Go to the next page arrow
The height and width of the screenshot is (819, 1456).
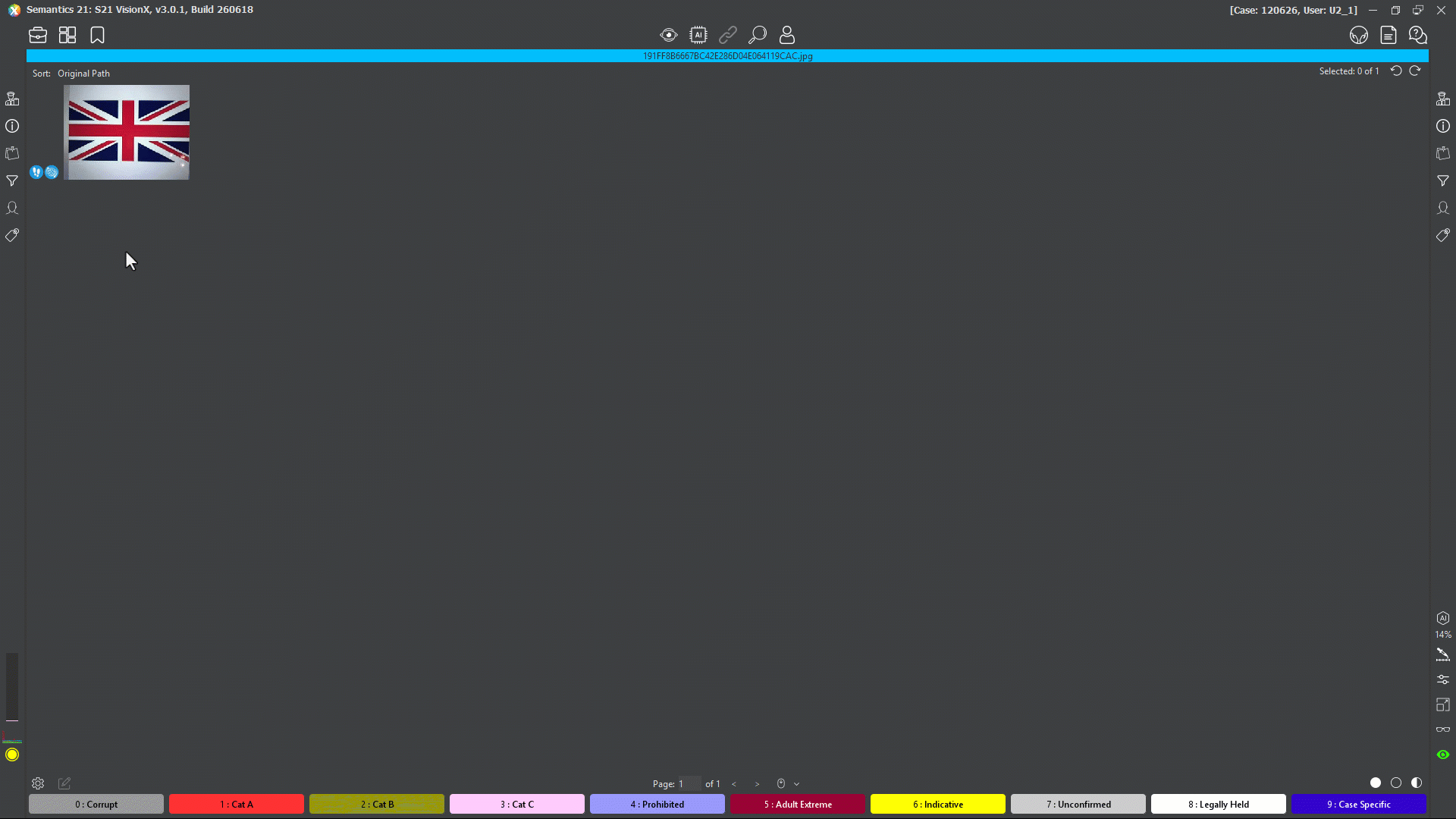pyautogui.click(x=757, y=784)
